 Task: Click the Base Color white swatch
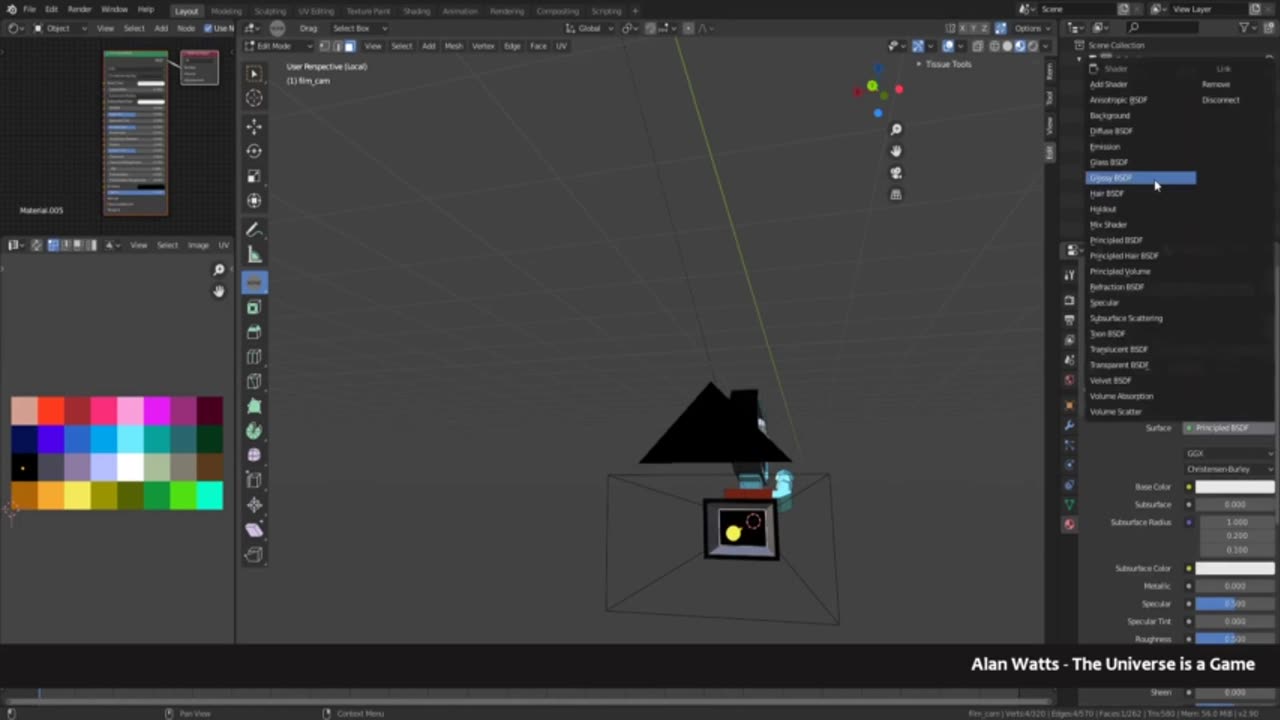(1235, 487)
